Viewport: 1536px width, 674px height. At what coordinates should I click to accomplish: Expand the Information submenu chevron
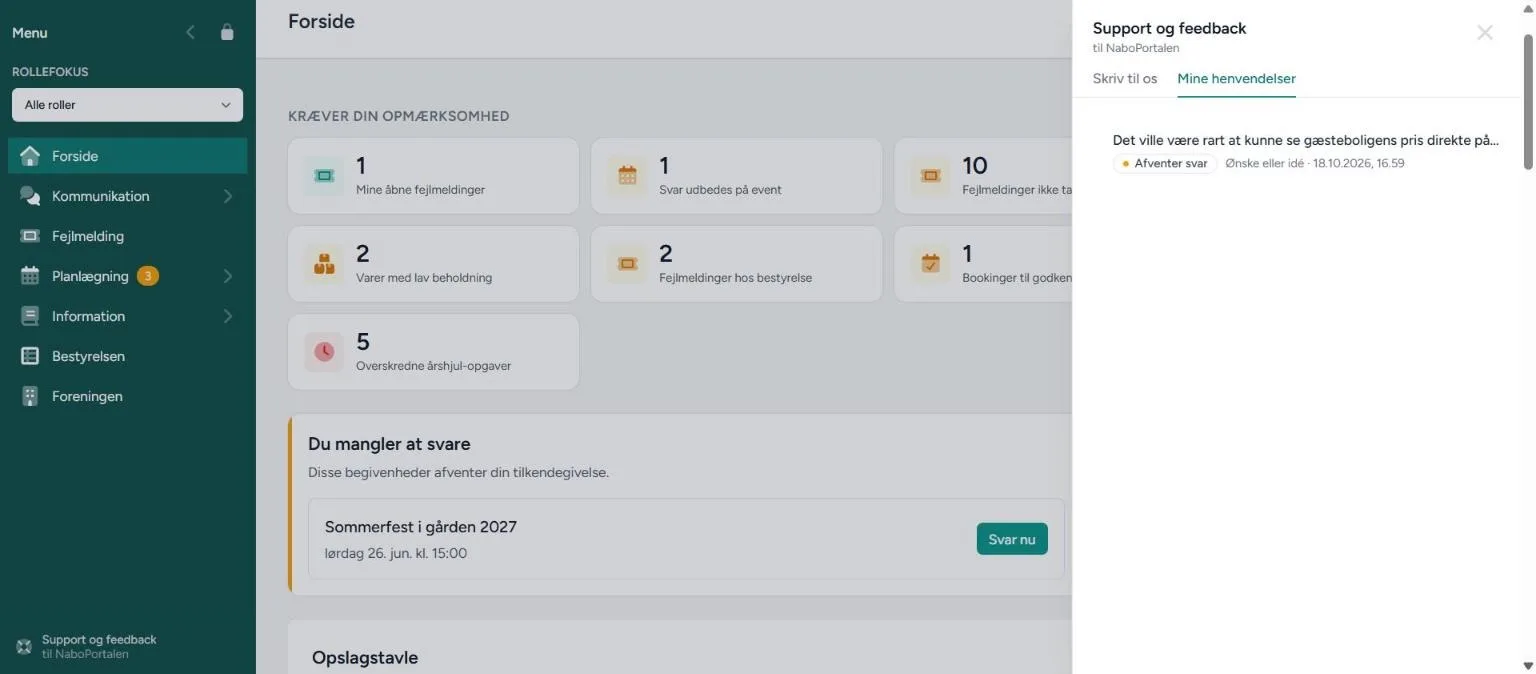pos(227,316)
